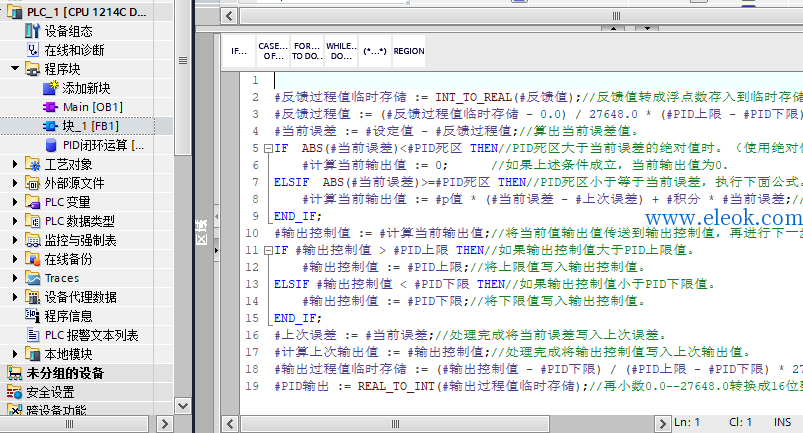
Task: Expand the 在线备份 tree node
Action: (x=15, y=258)
